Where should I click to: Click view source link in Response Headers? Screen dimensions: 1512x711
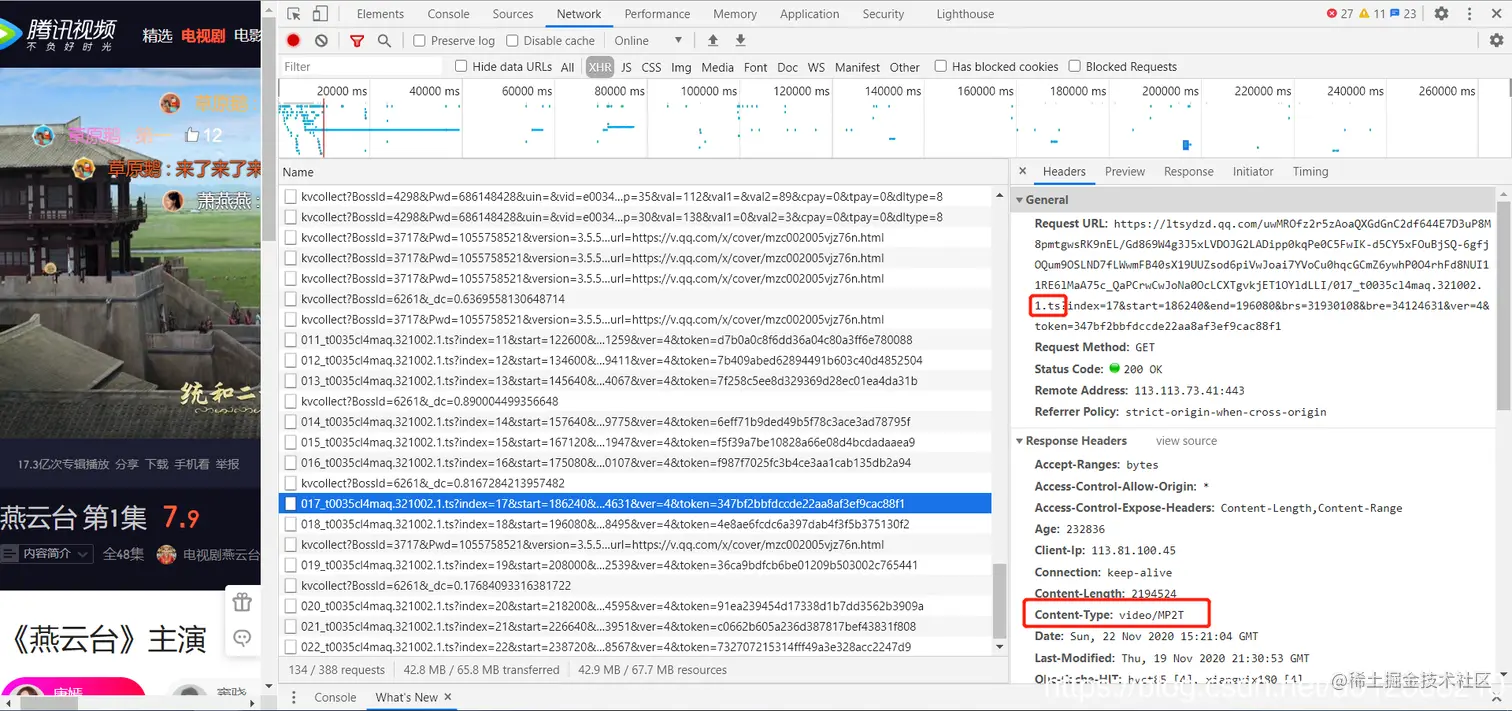tap(1186, 441)
